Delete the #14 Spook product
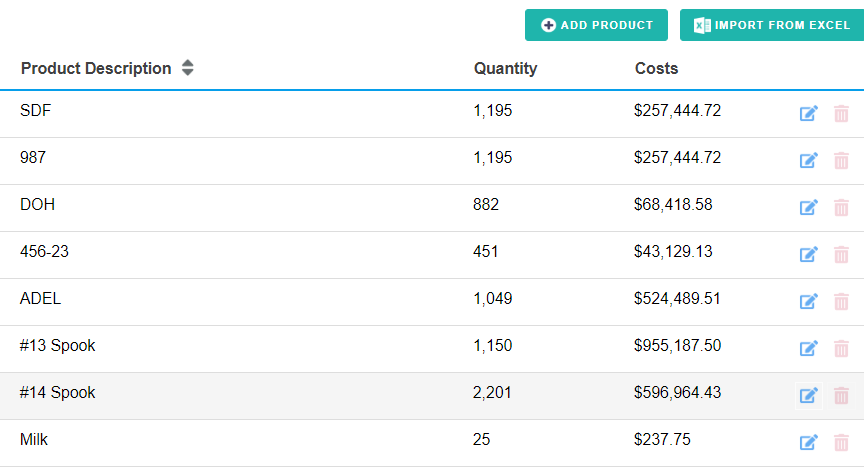 click(x=841, y=395)
